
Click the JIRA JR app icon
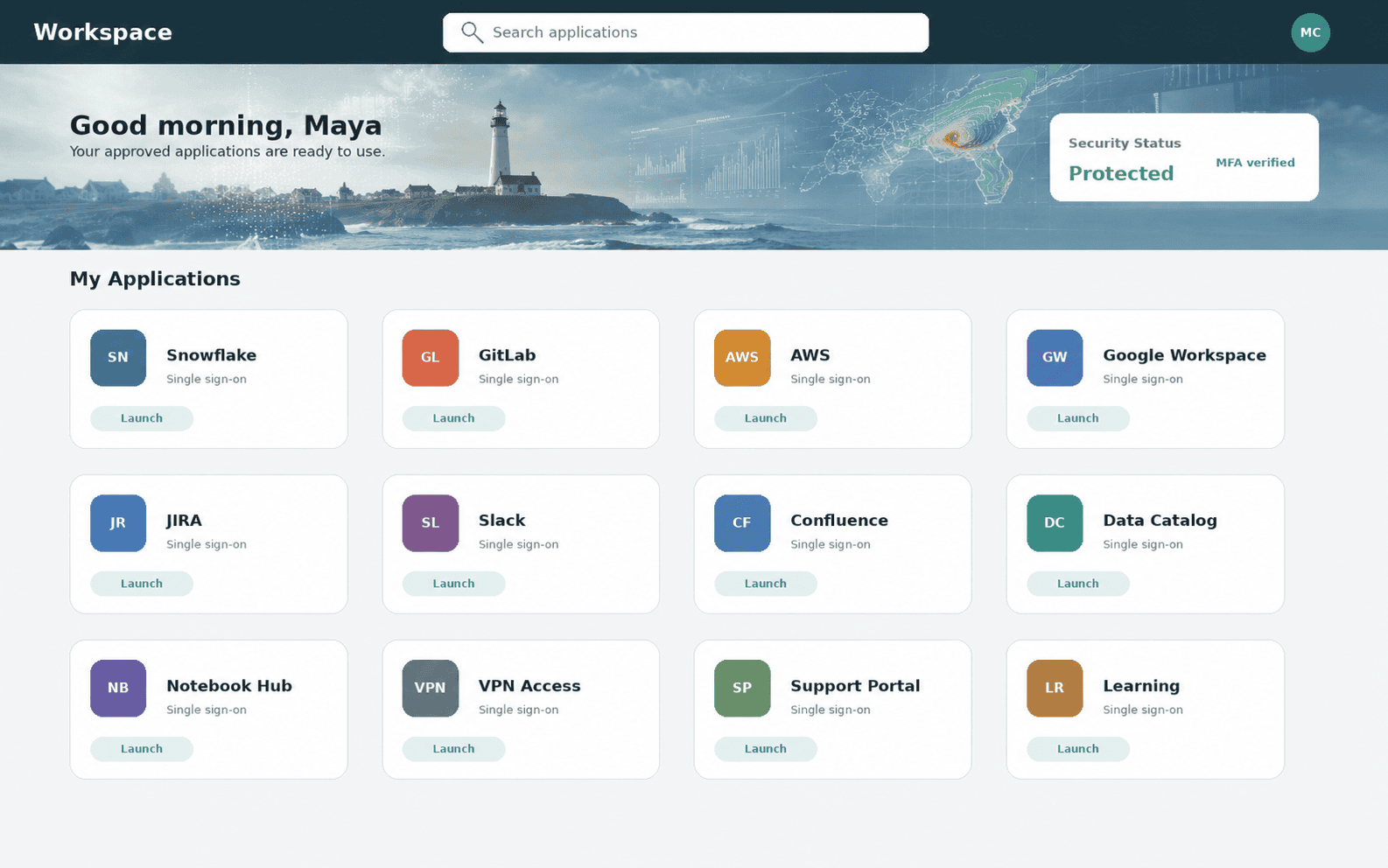tap(118, 523)
